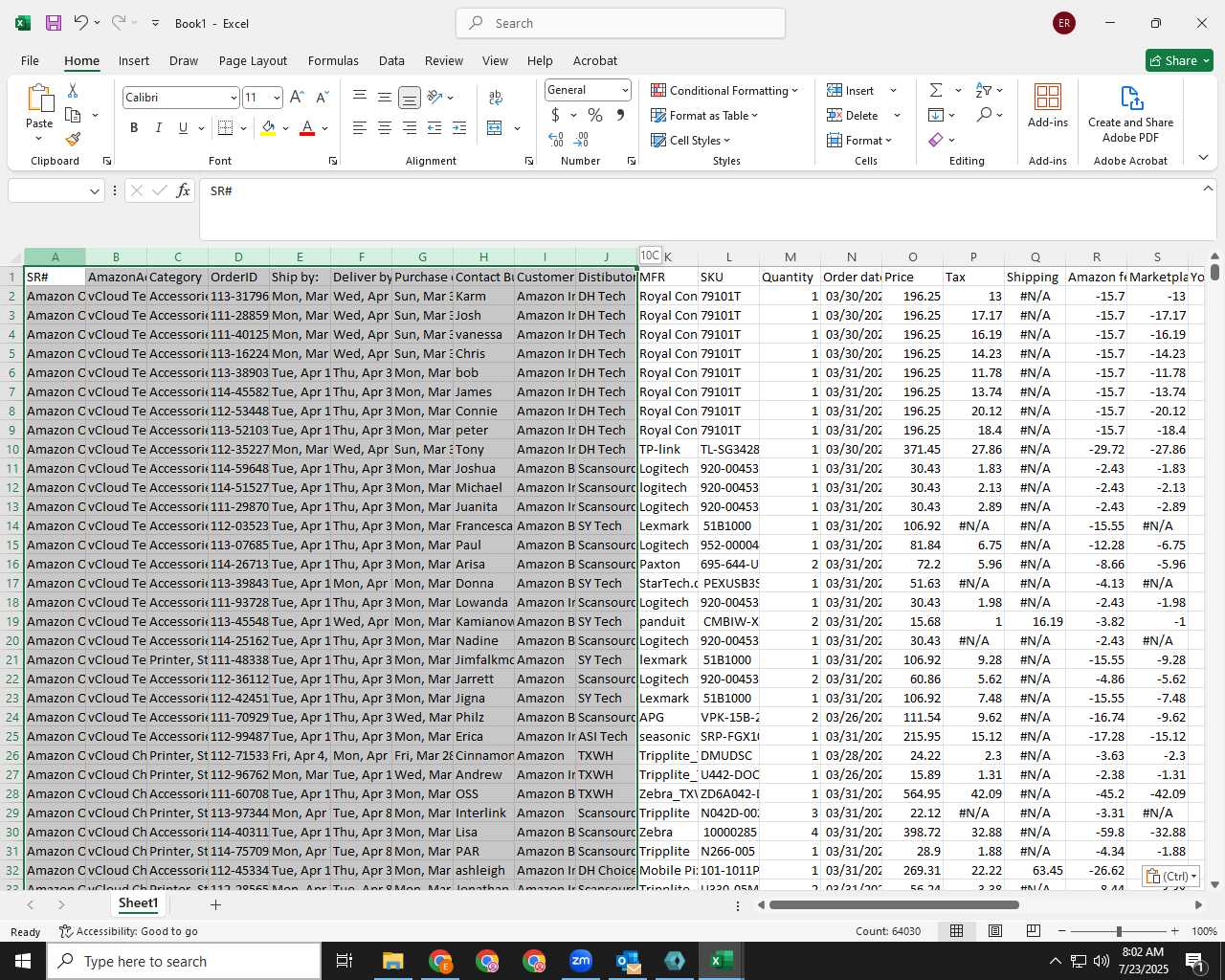The width and height of the screenshot is (1225, 980).
Task: Click the Comma Style icon
Action: pyautogui.click(x=620, y=115)
